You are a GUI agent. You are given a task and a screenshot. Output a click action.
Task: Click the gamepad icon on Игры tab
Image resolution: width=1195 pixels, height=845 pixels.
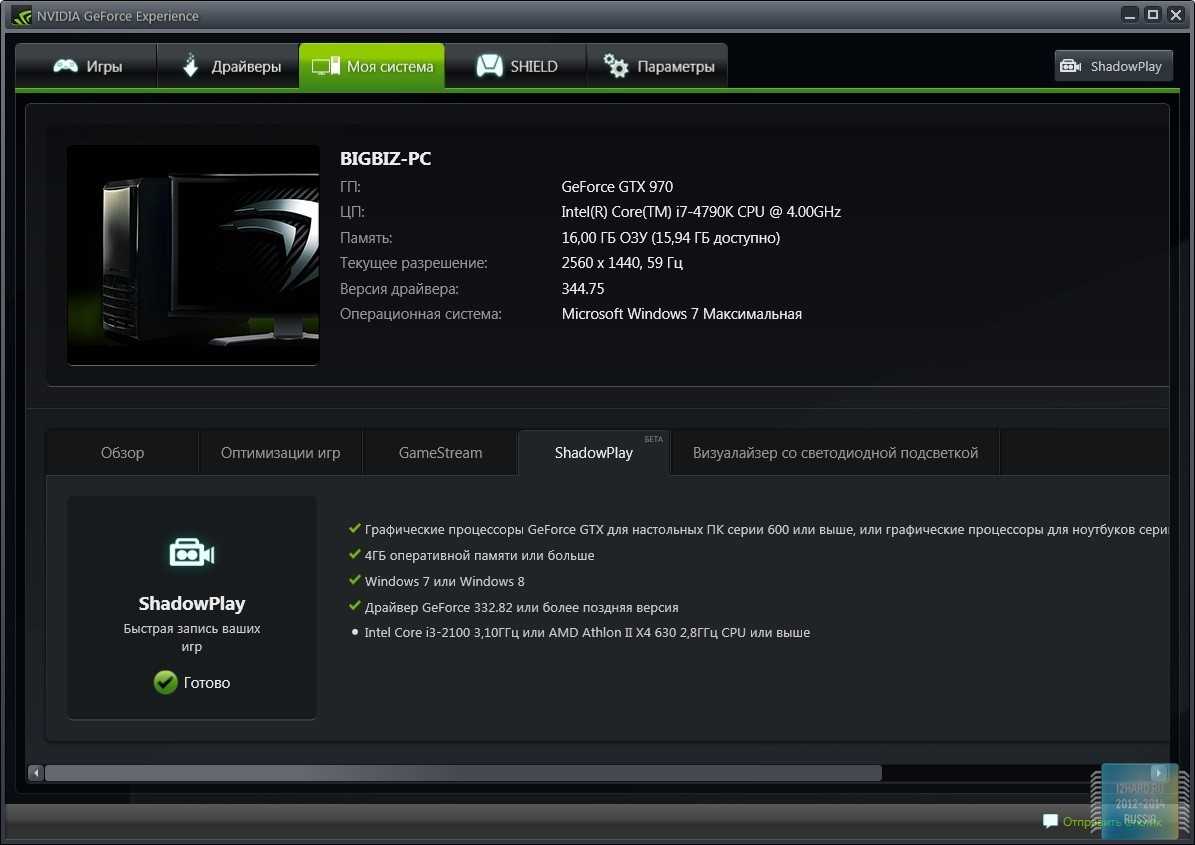click(66, 67)
